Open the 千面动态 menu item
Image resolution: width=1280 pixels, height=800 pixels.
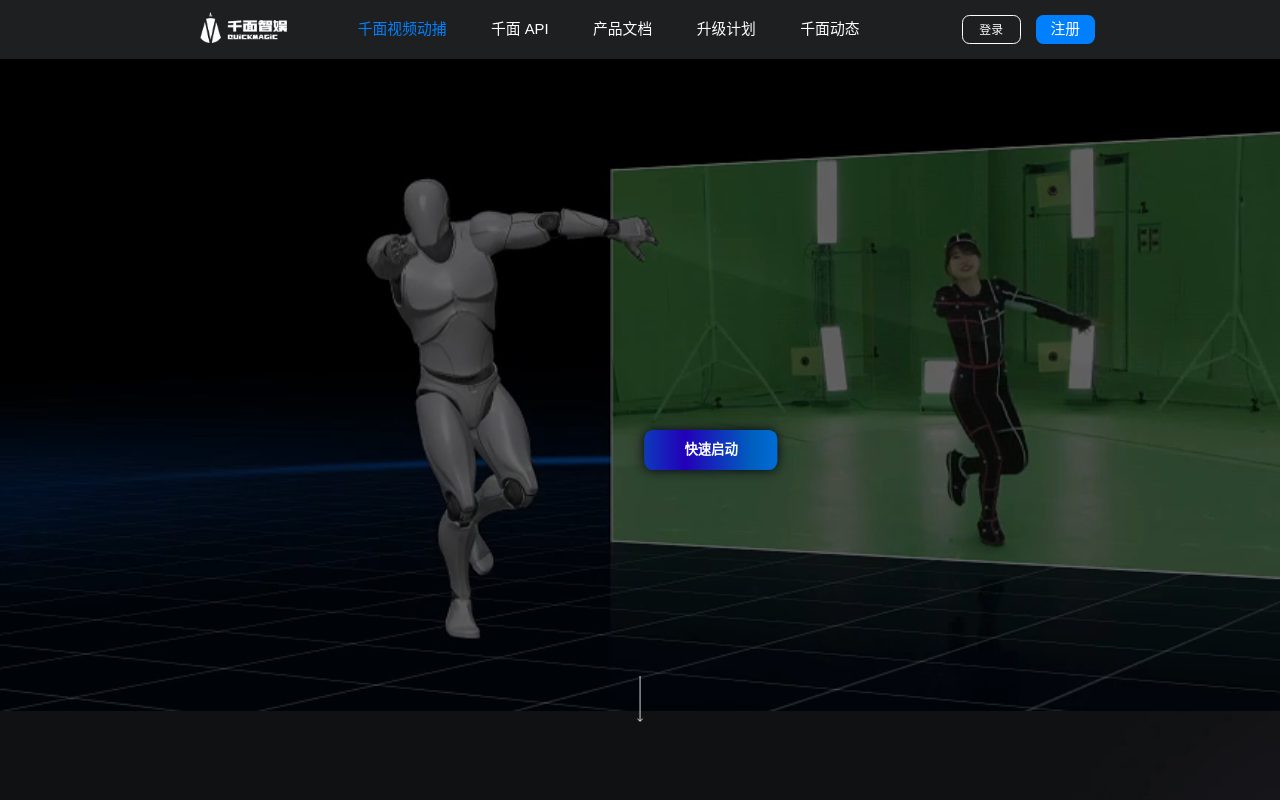tap(830, 29)
